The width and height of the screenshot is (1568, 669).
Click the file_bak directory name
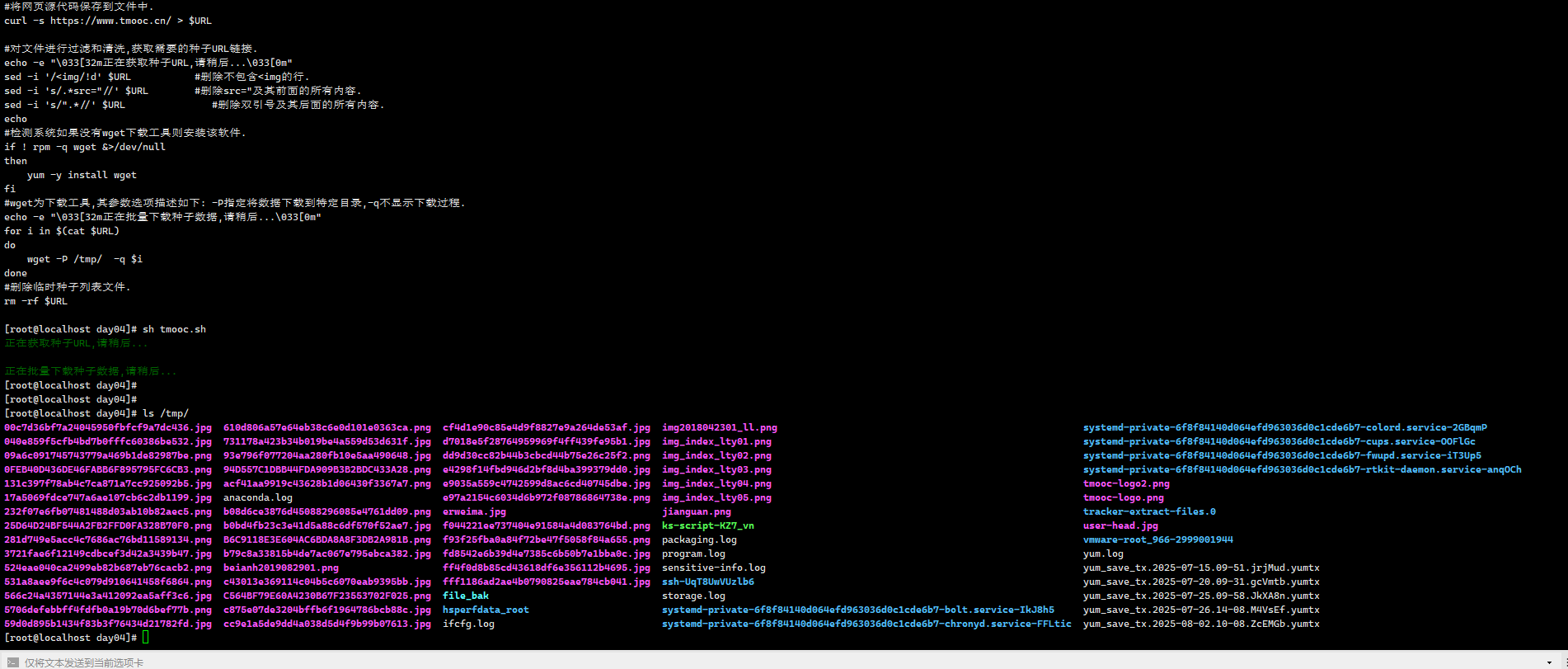tap(466, 596)
